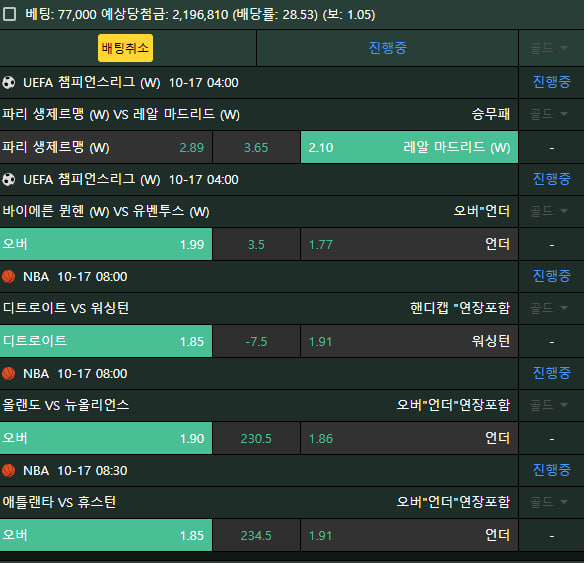
Task: Click the basketball icon for the 애틀랜타 game
Action: coord(9,471)
